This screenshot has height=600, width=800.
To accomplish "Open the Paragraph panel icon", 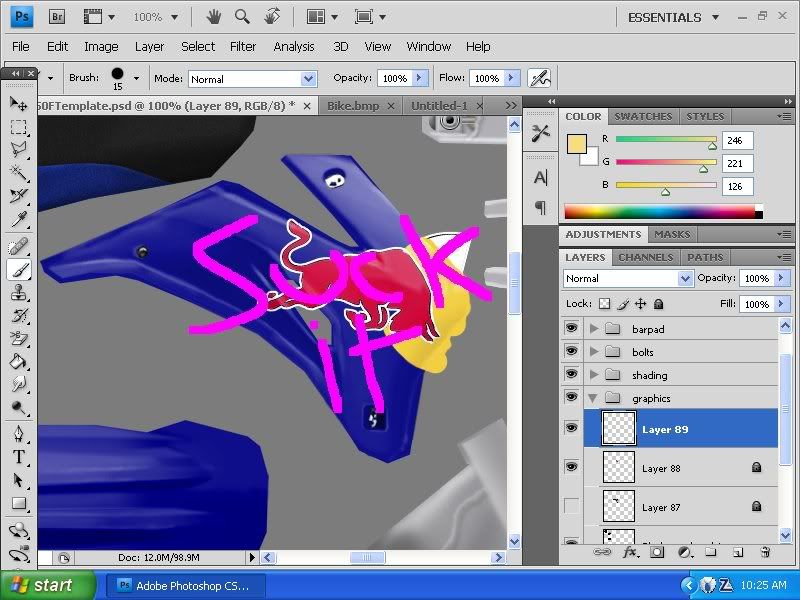I will [540, 207].
